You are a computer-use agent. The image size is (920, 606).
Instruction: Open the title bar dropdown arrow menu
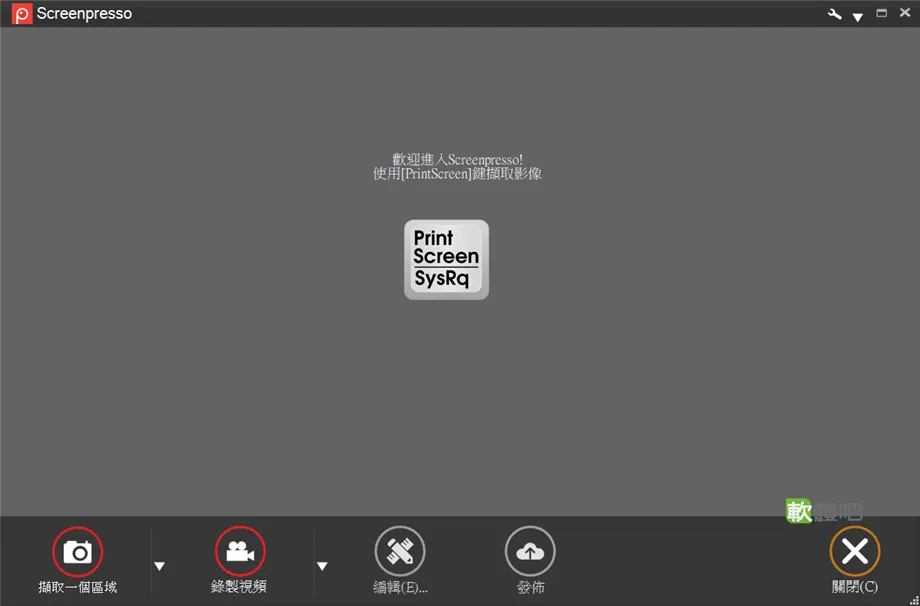click(x=858, y=18)
